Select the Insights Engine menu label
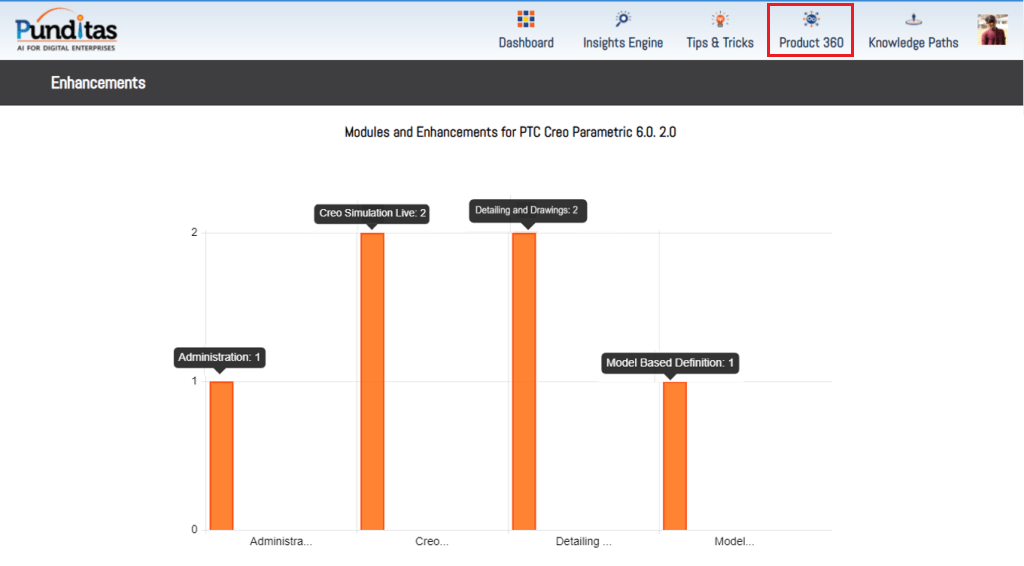Viewport: 1024px width, 566px height. [x=623, y=43]
